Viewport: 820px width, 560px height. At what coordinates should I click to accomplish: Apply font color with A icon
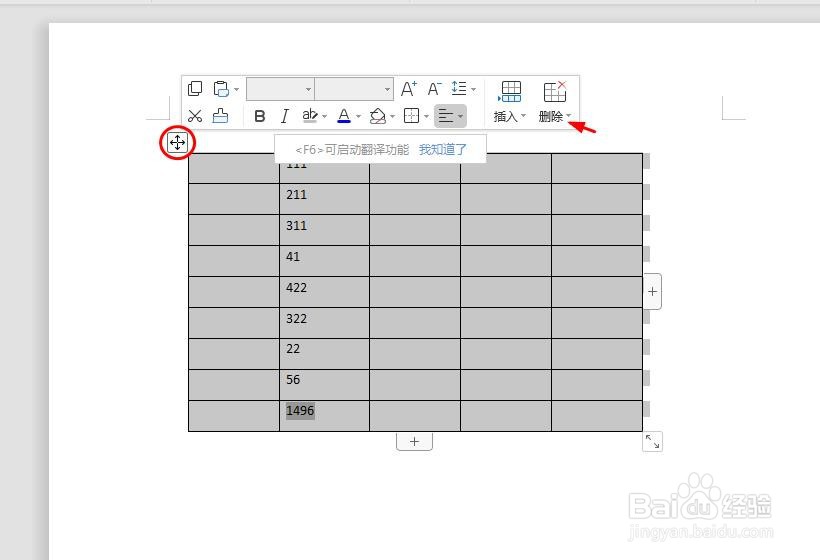pos(344,116)
